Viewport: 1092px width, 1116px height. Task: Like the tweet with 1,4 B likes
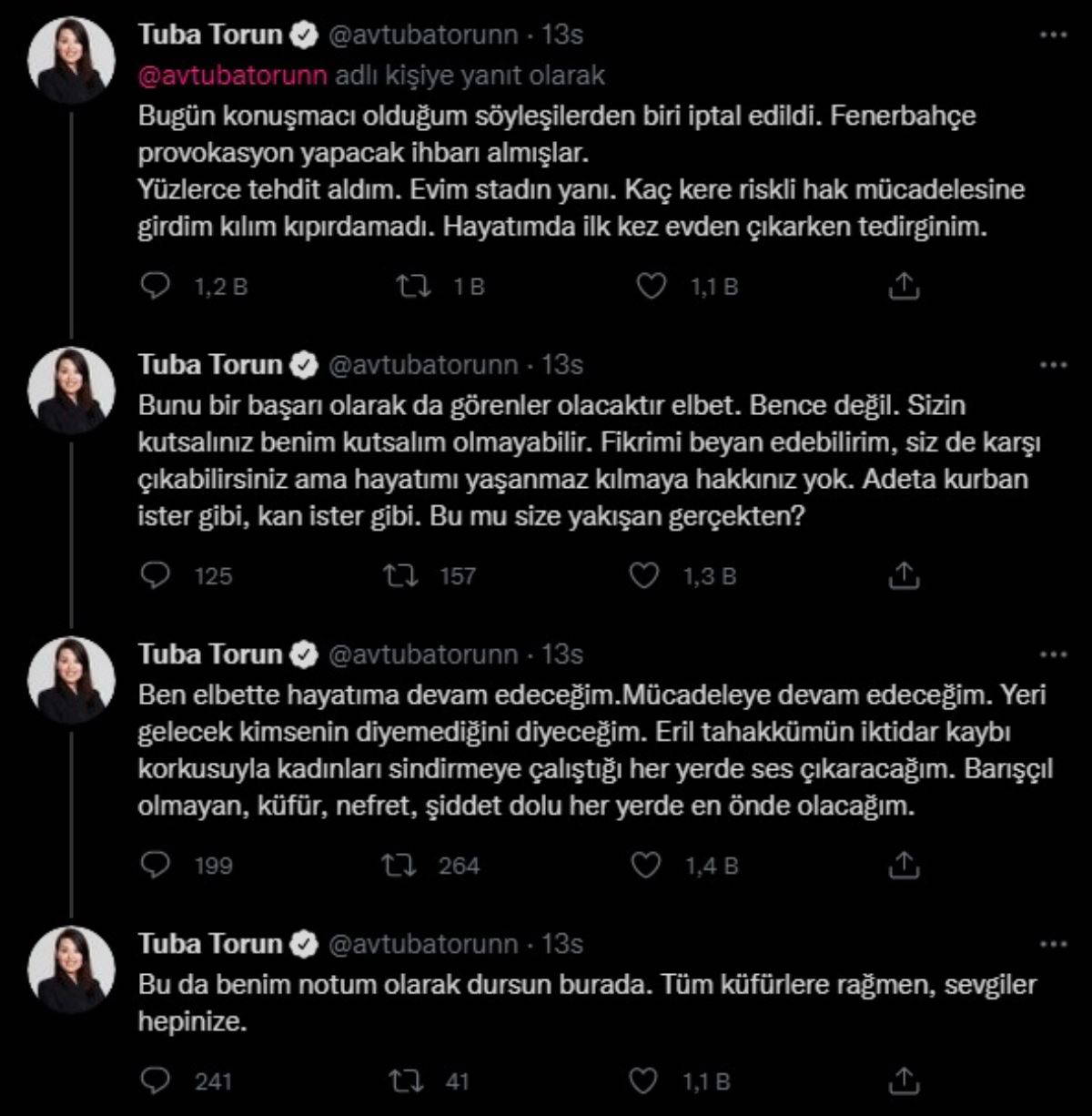point(646,865)
